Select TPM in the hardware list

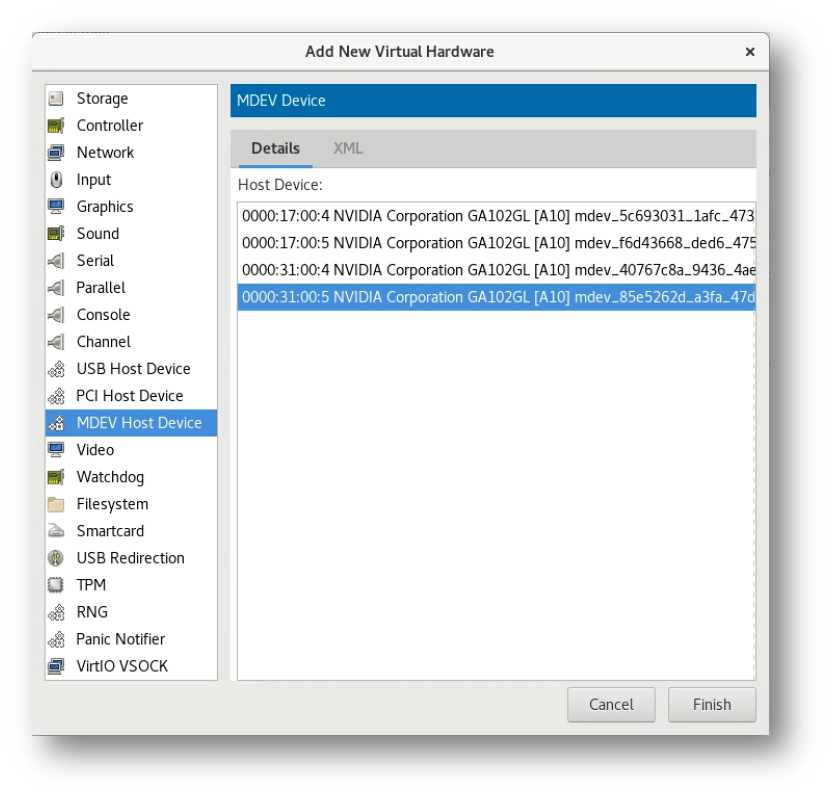[131, 585]
